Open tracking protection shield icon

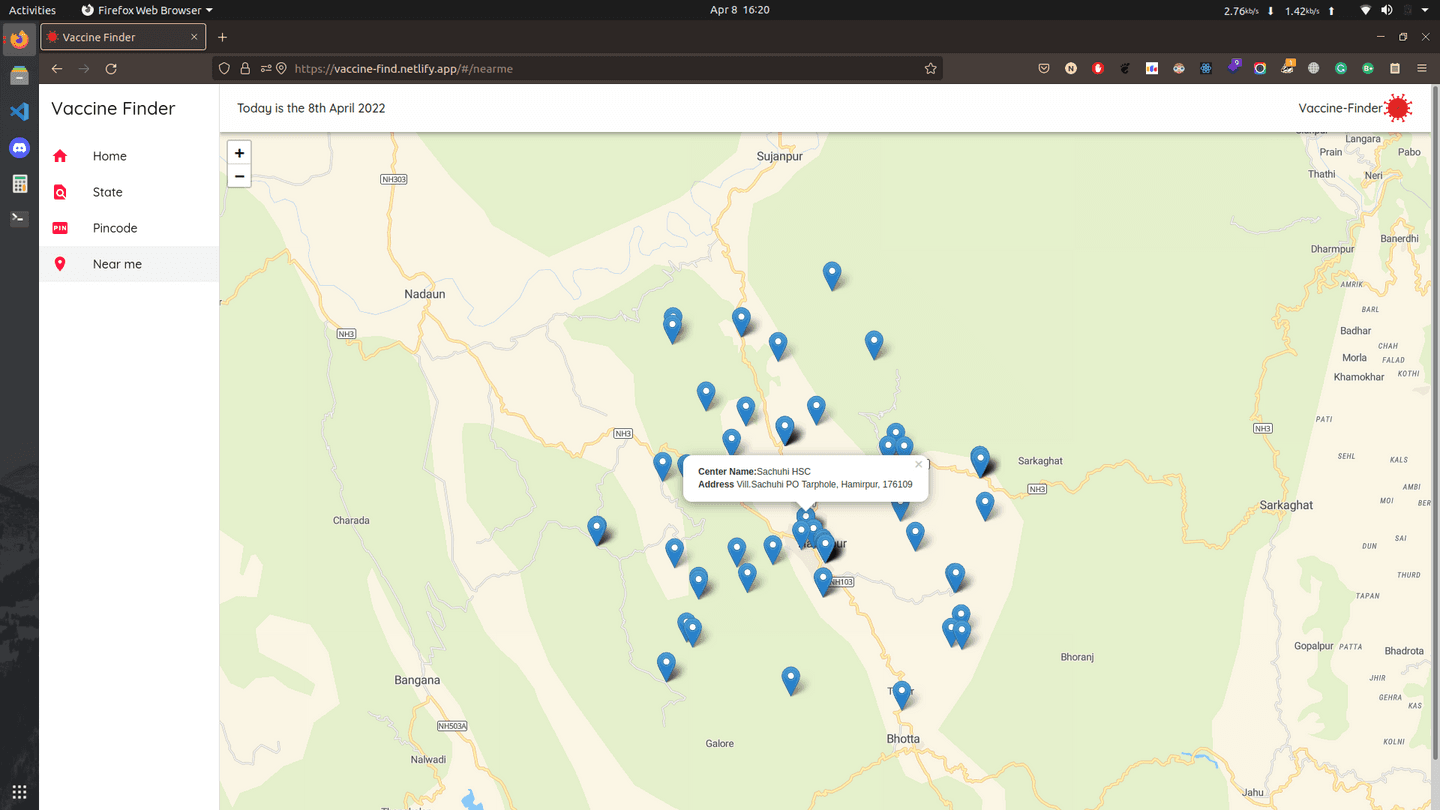coord(224,69)
